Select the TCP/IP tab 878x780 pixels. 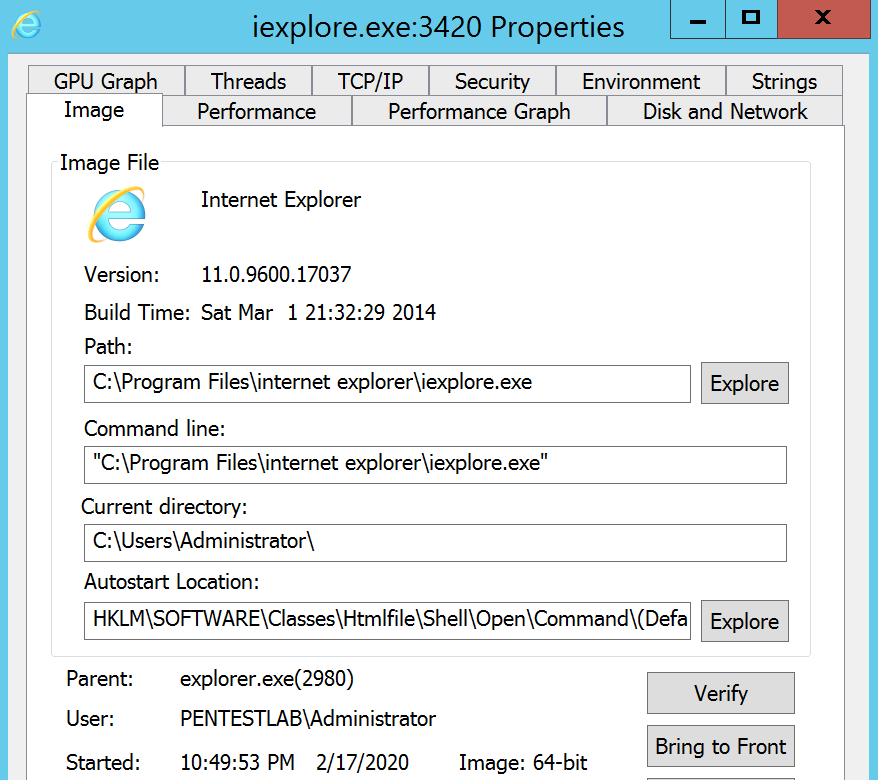point(370,82)
